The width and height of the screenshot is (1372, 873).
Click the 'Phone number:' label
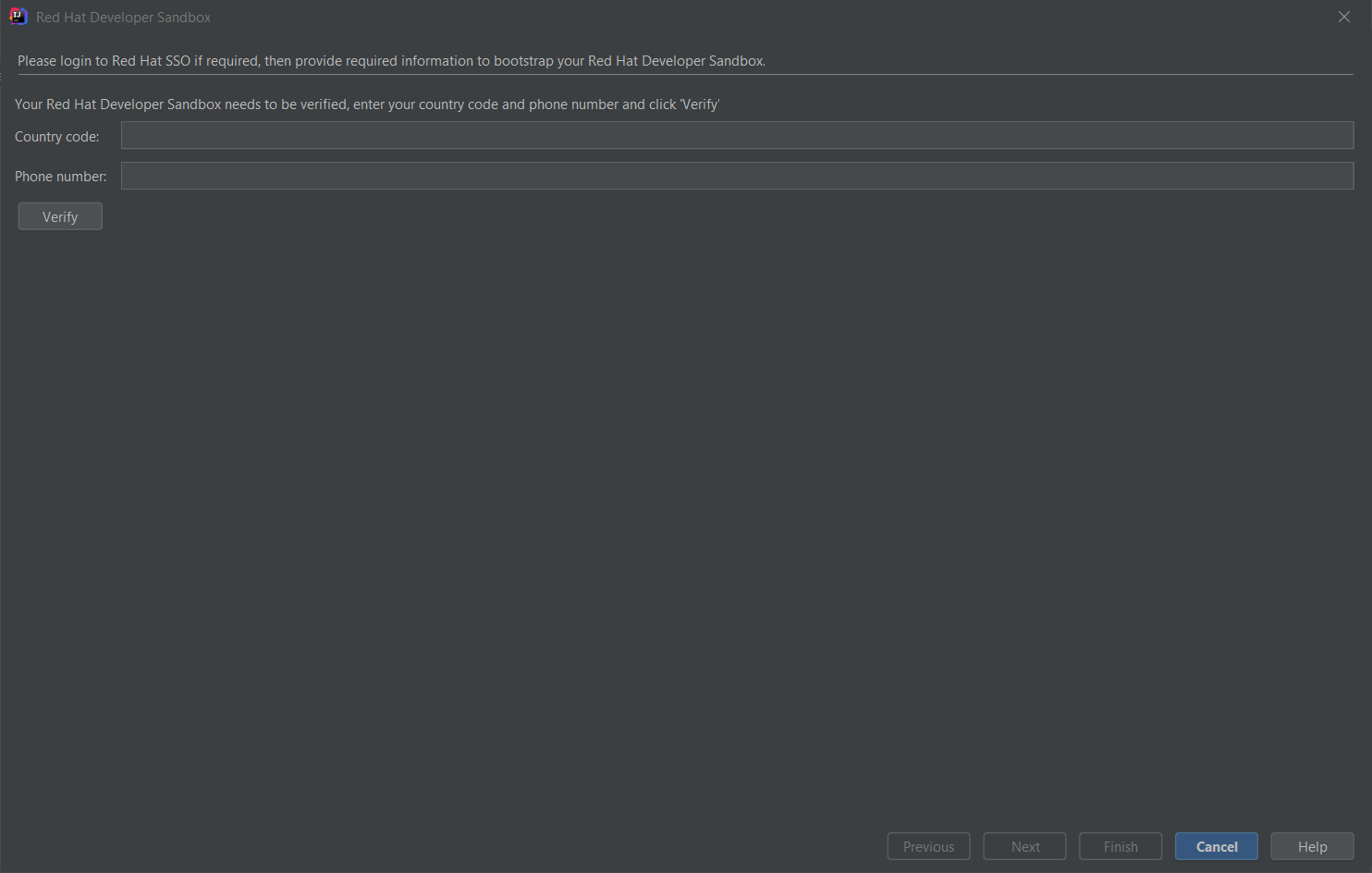[61, 176]
